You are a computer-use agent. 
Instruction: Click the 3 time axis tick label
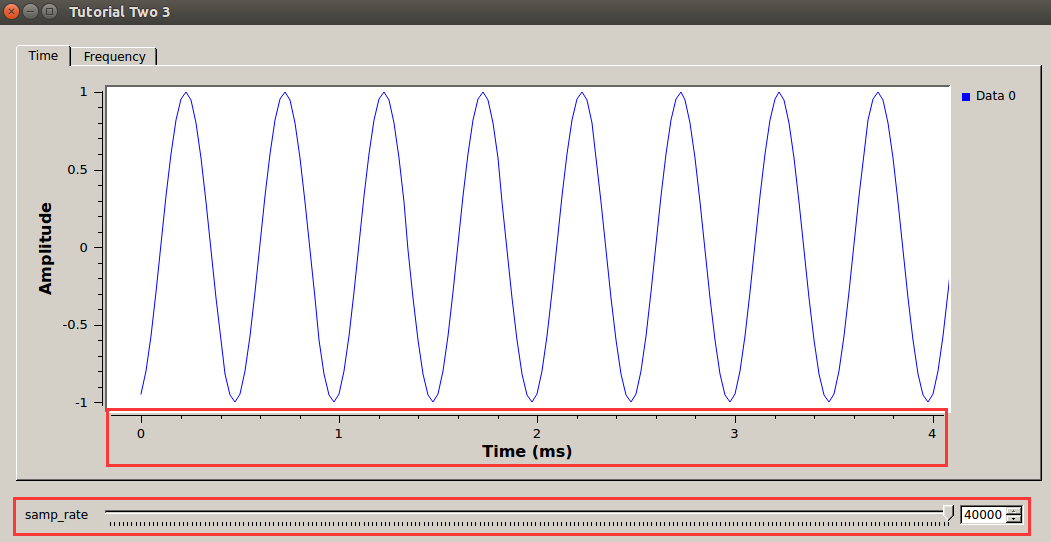click(735, 433)
